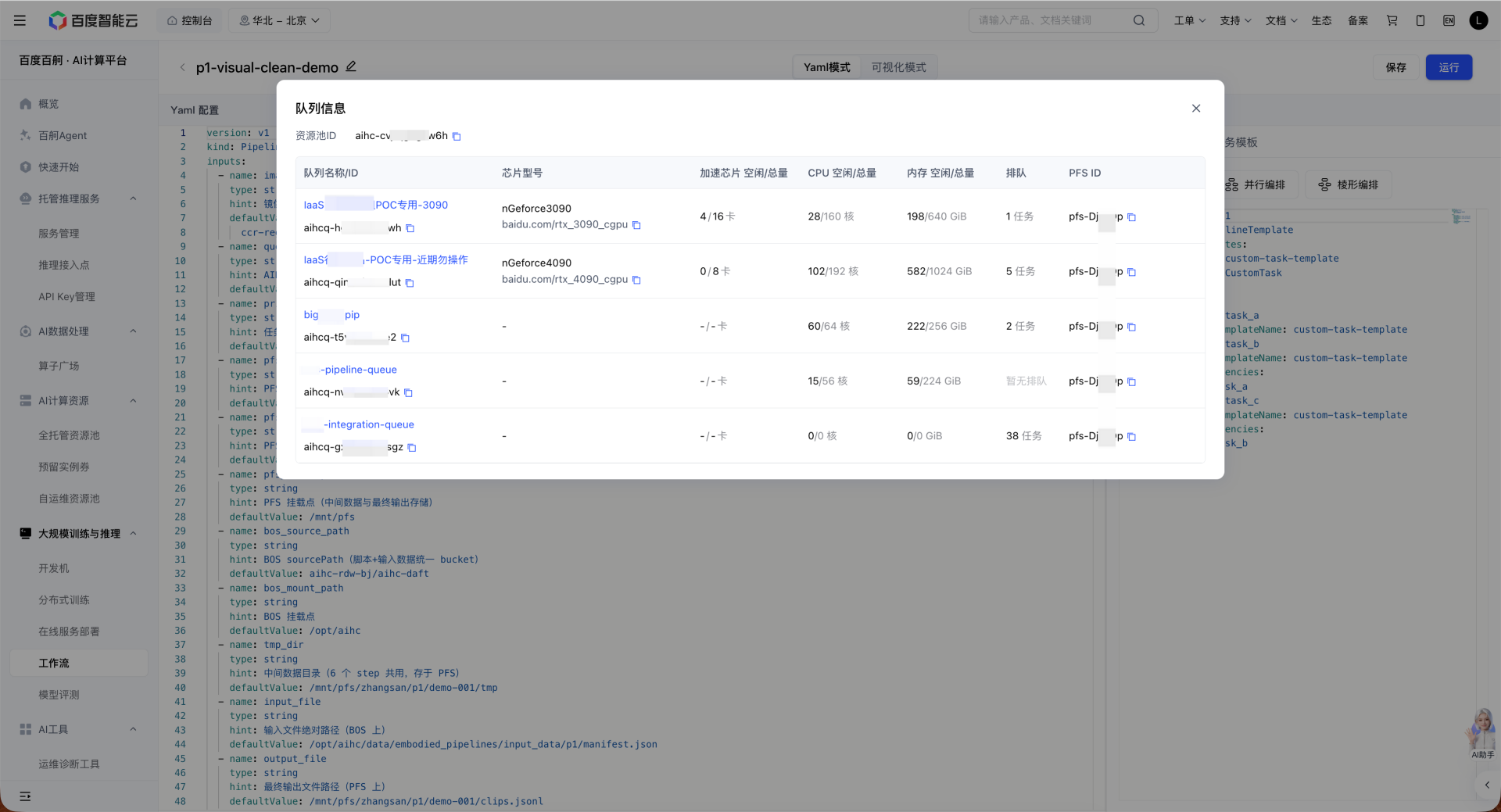Image resolution: width=1501 pixels, height=812 pixels.
Task: Expand the 工单 header menu
Action: pyautogui.click(x=1189, y=20)
